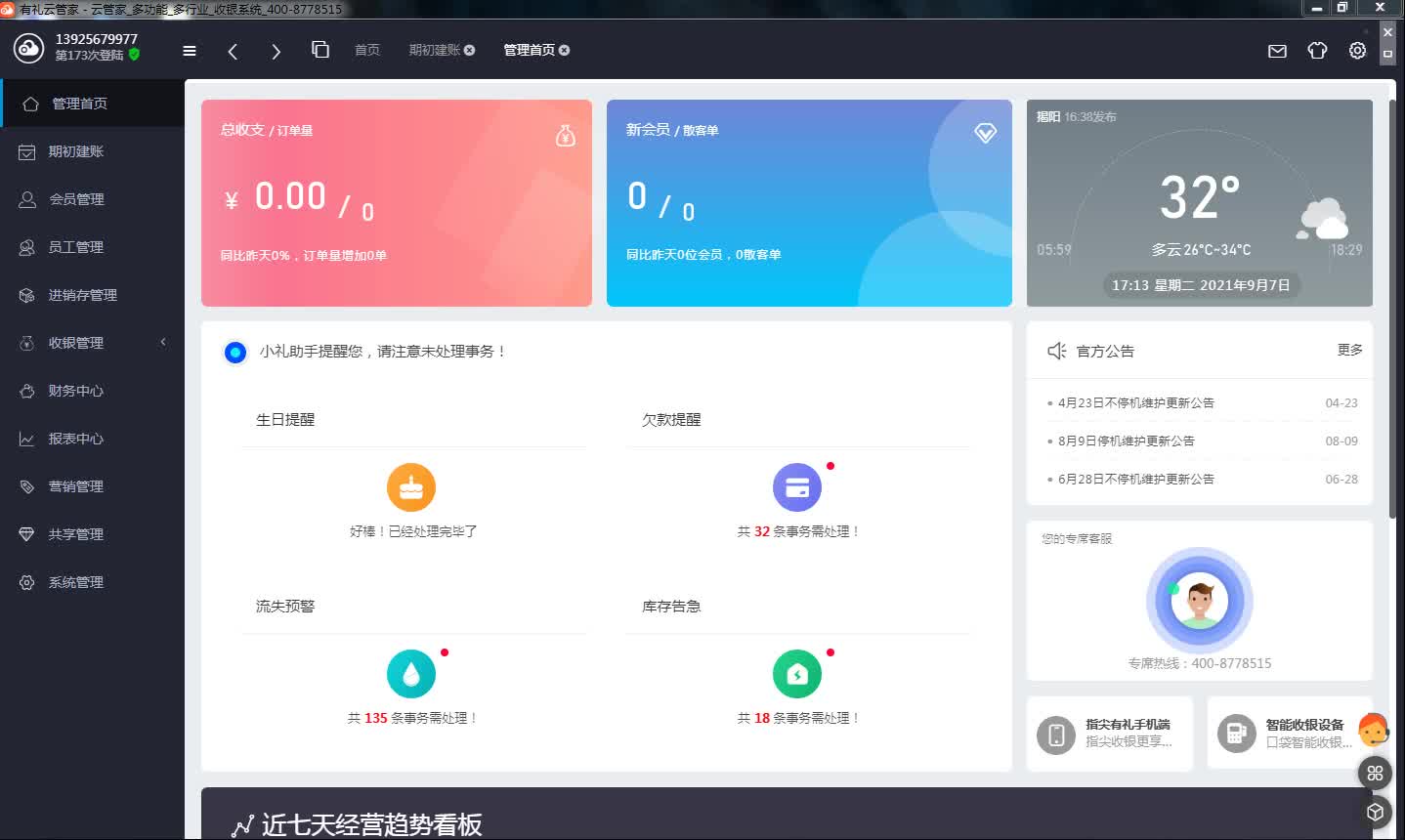This screenshot has height=840, width=1405.
Task: Open the message envelope icon
Action: coord(1276,50)
